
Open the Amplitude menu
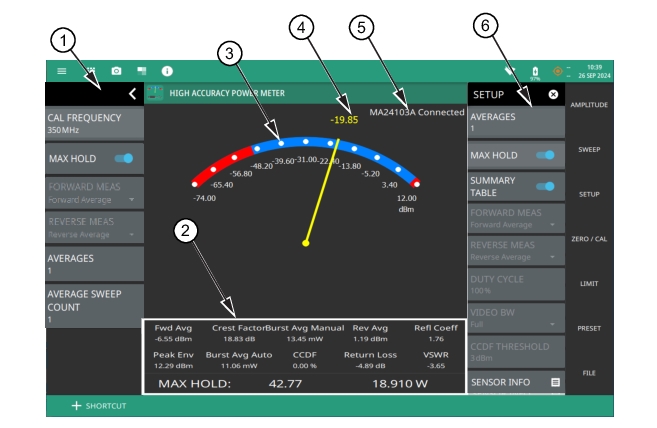click(x=589, y=104)
